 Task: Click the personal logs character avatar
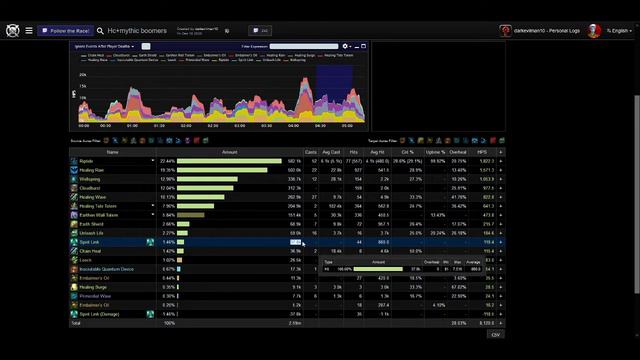pyautogui.click(x=505, y=31)
